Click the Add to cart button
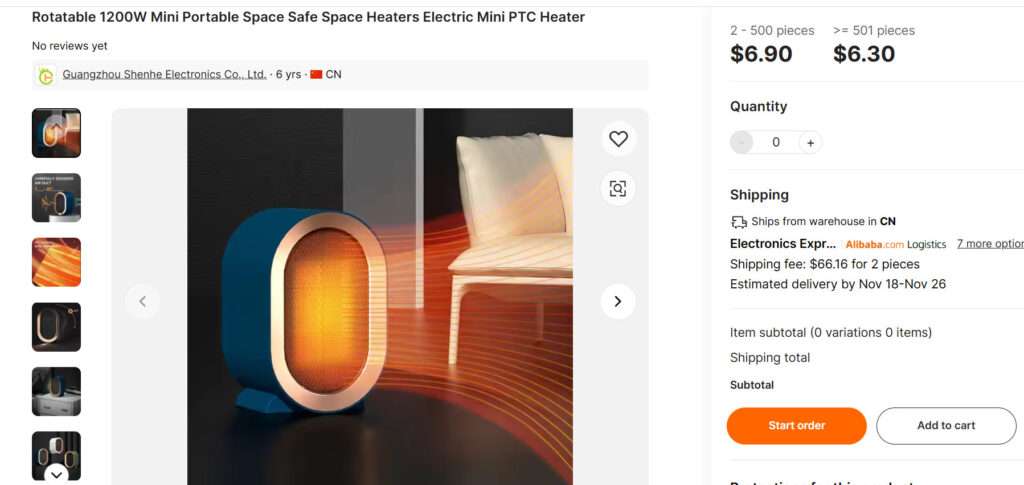The height and width of the screenshot is (485, 1024). (945, 426)
